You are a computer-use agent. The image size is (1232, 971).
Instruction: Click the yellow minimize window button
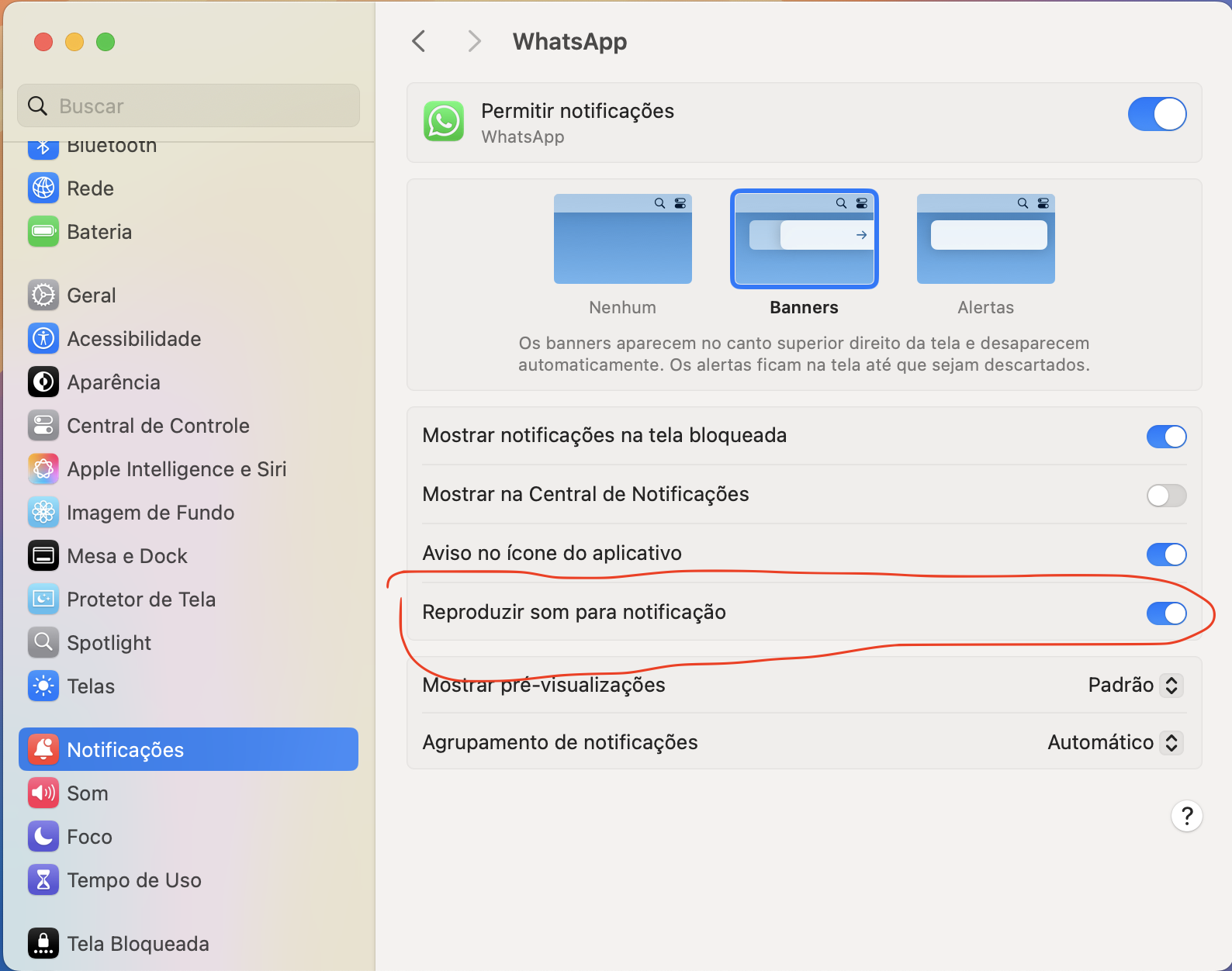74,42
